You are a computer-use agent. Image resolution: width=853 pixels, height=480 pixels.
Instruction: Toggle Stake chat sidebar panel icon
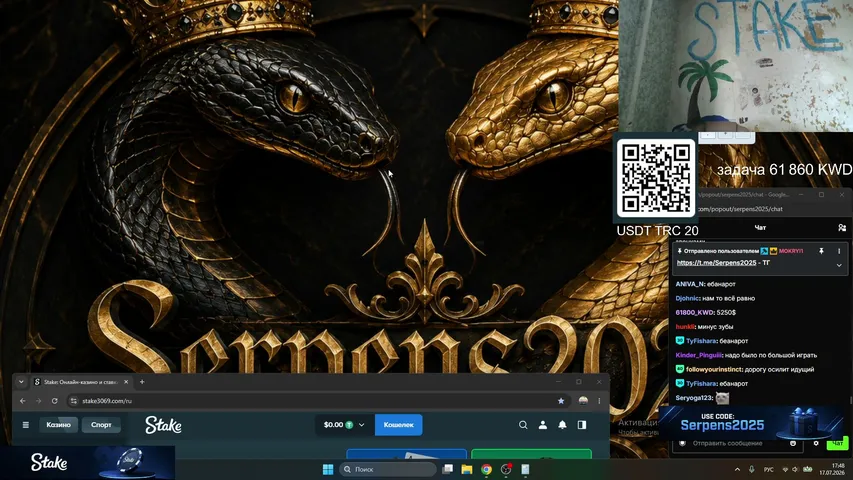point(582,425)
